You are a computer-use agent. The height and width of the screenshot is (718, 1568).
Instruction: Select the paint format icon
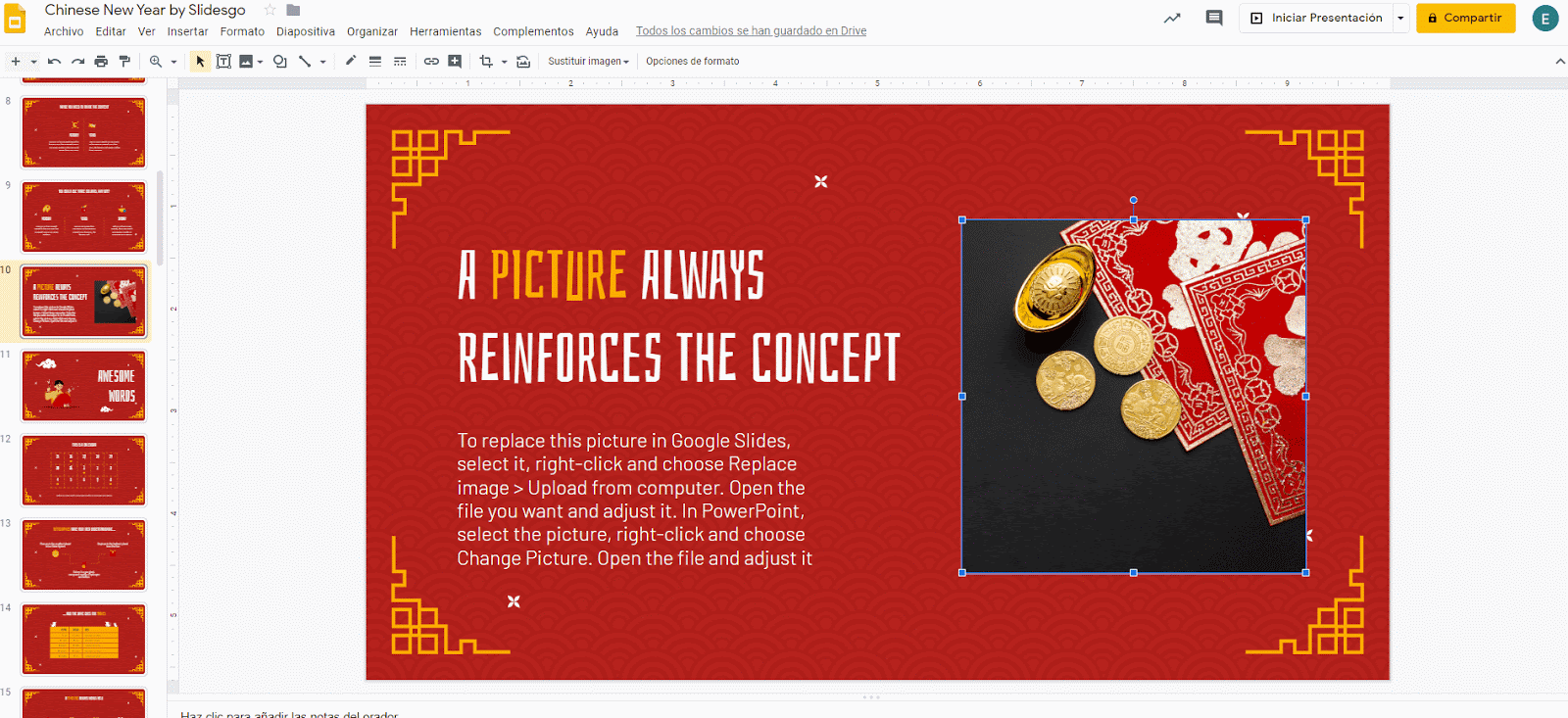(124, 61)
